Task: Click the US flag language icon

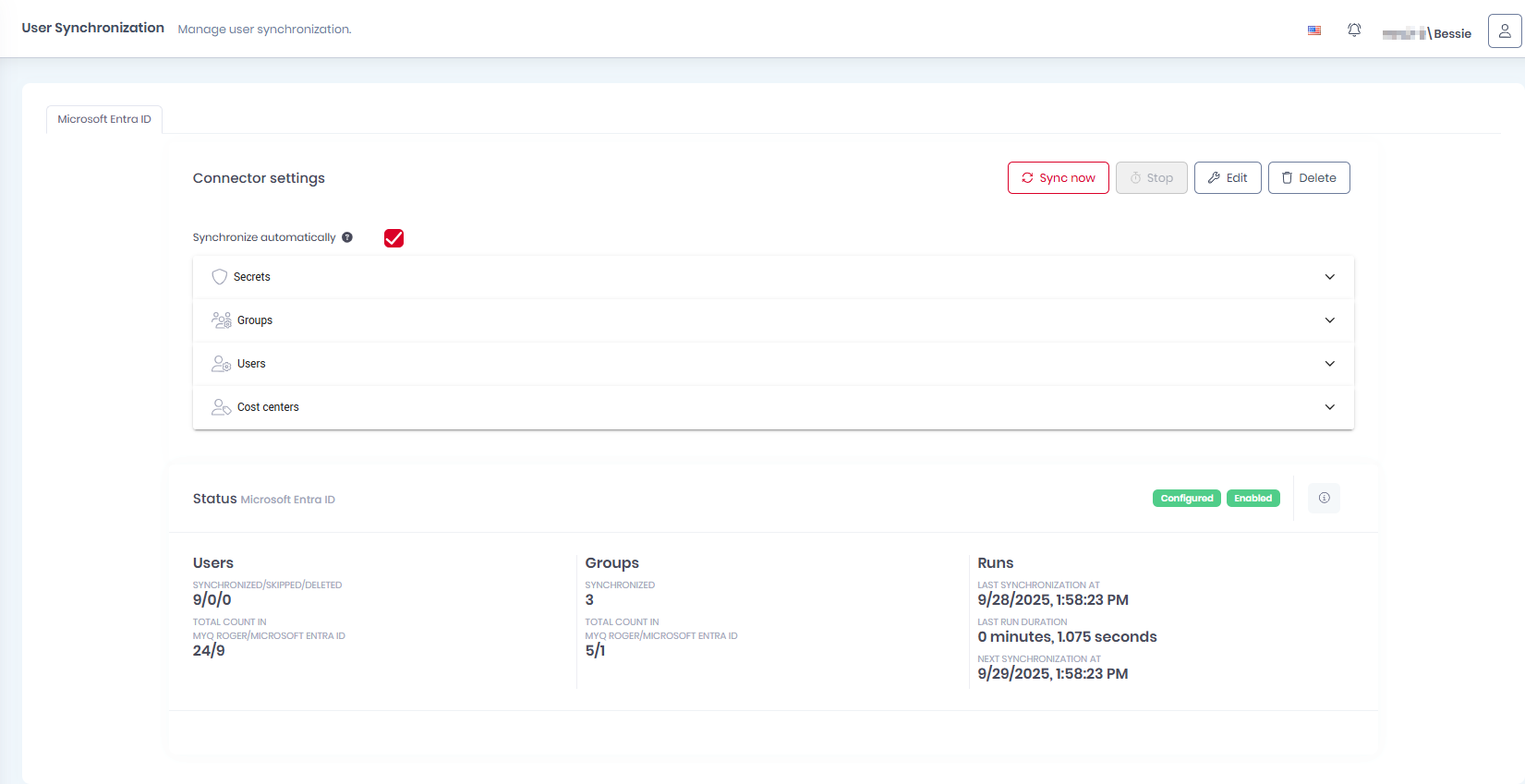Action: (x=1313, y=30)
